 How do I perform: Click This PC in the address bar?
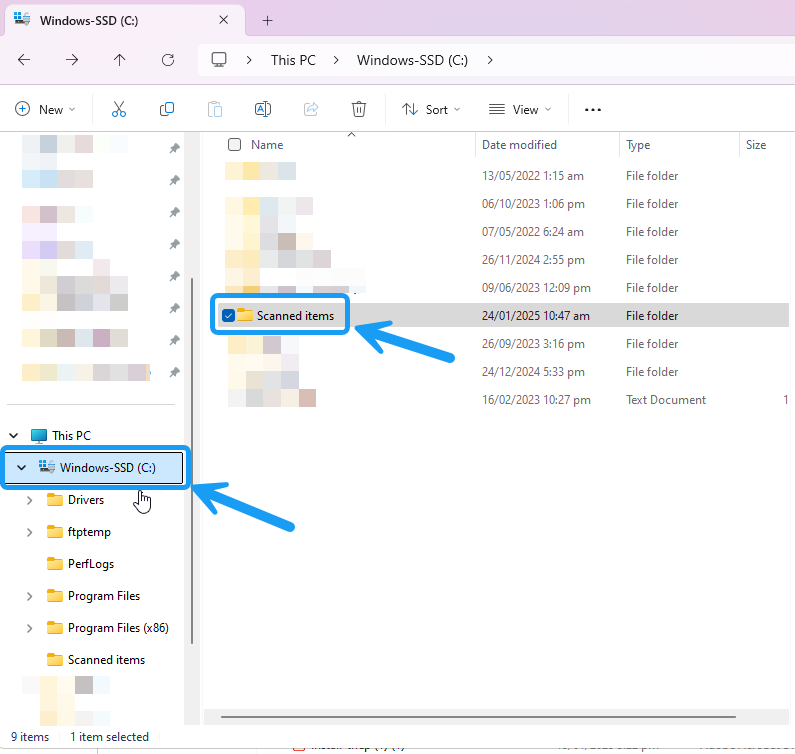[x=293, y=60]
